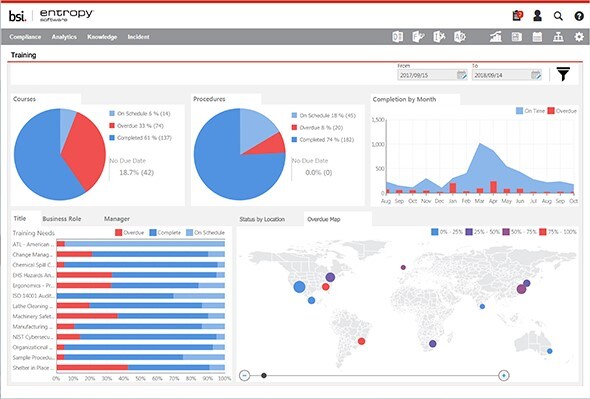Open the Incident menu
The width and height of the screenshot is (590, 399).
(138, 37)
